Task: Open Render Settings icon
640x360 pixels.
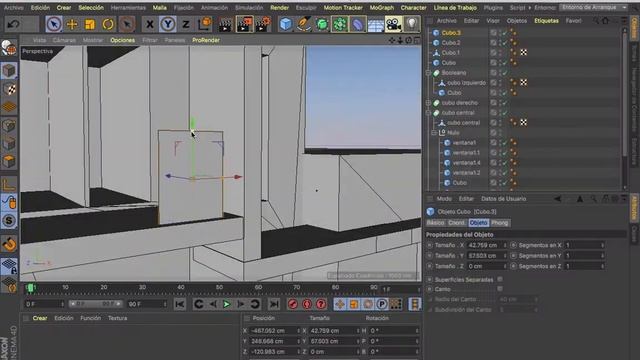Action: (x=263, y=24)
